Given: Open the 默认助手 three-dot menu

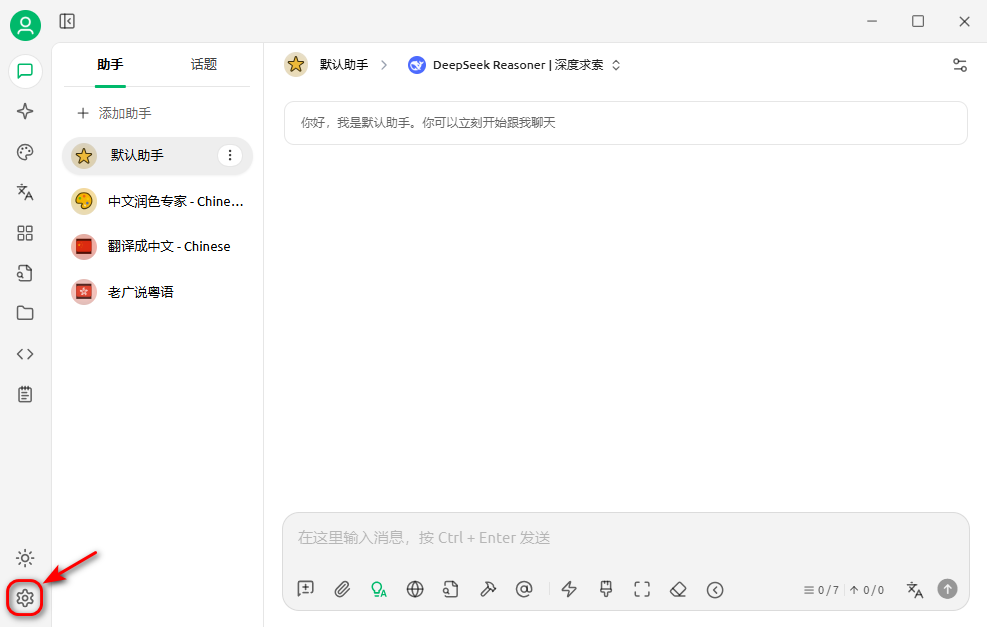Looking at the screenshot, I should pyautogui.click(x=230, y=155).
